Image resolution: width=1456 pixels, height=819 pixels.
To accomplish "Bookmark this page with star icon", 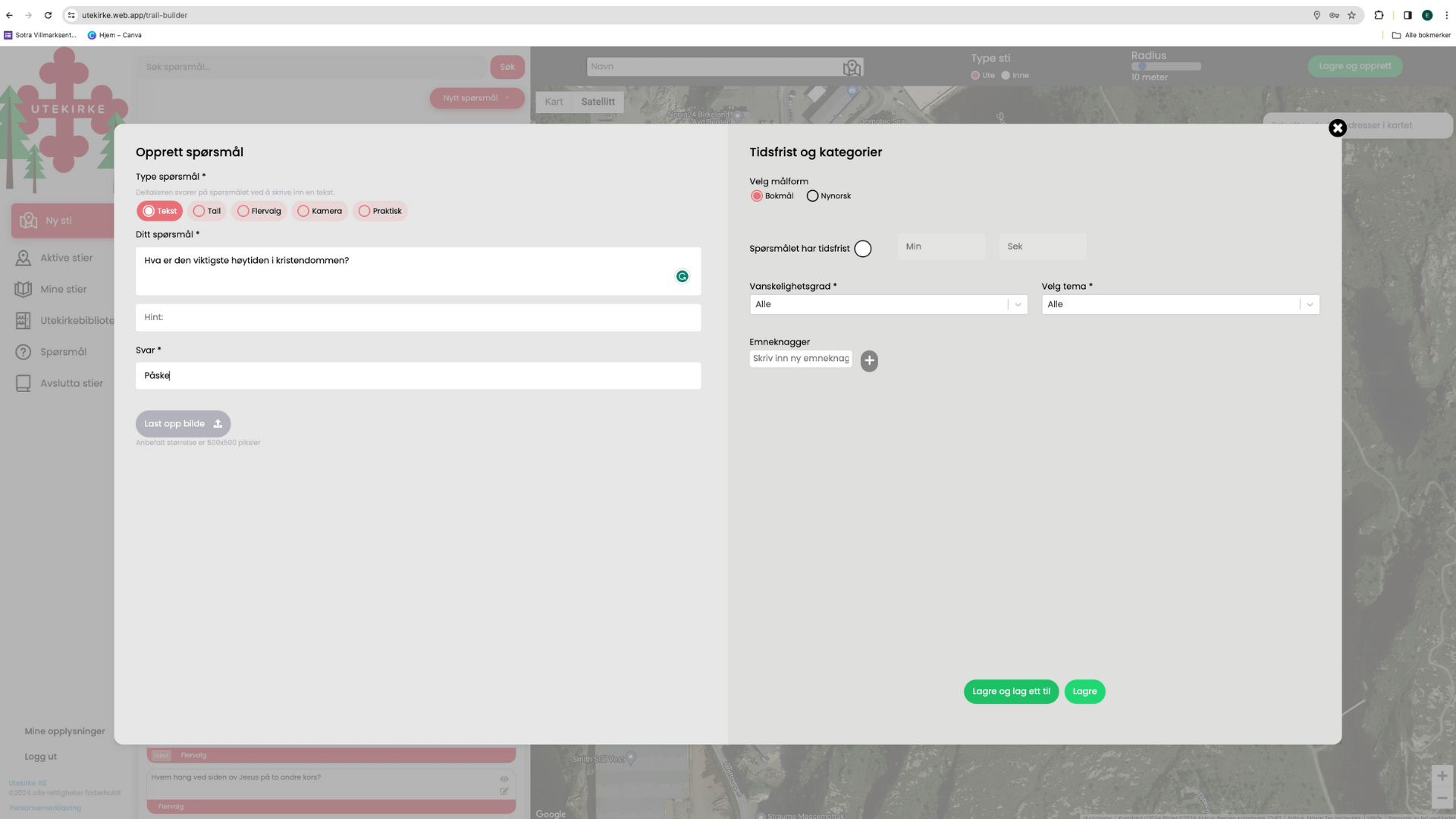I will pyautogui.click(x=1351, y=15).
